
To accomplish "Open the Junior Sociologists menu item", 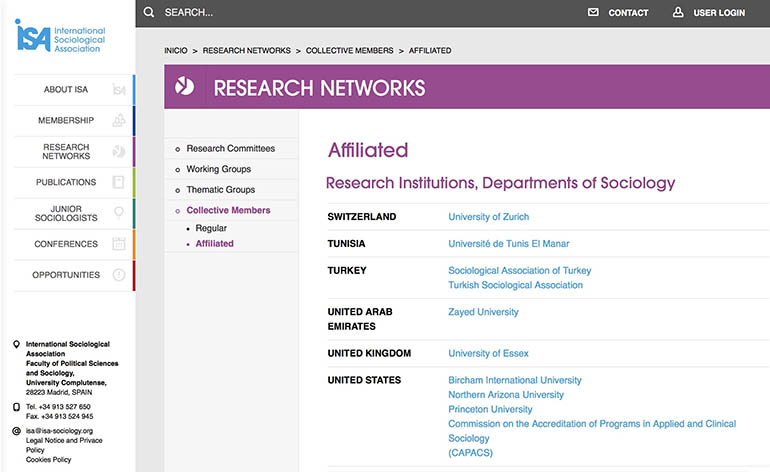I will (66, 213).
